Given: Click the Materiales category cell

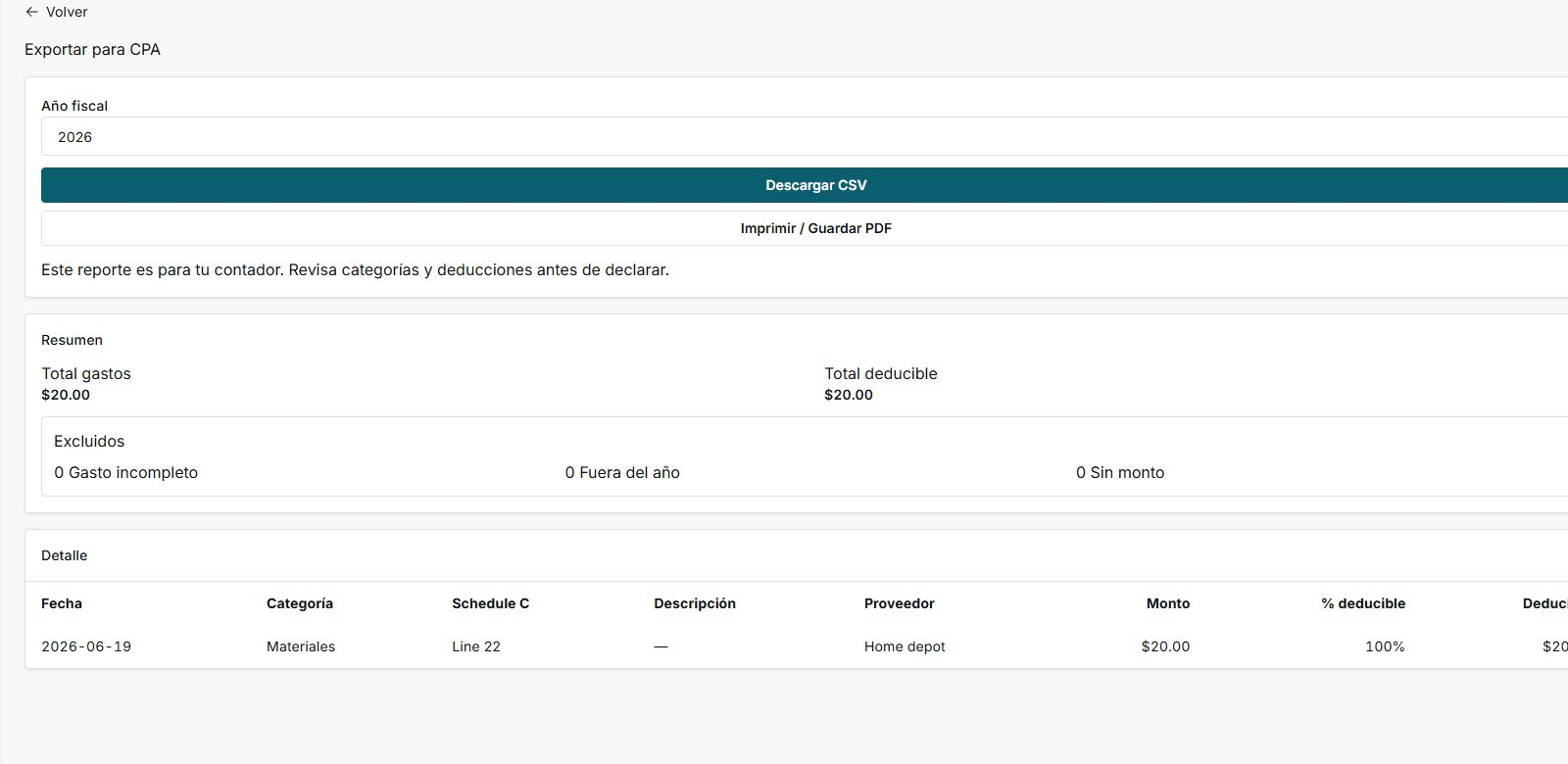Looking at the screenshot, I should click(301, 646).
